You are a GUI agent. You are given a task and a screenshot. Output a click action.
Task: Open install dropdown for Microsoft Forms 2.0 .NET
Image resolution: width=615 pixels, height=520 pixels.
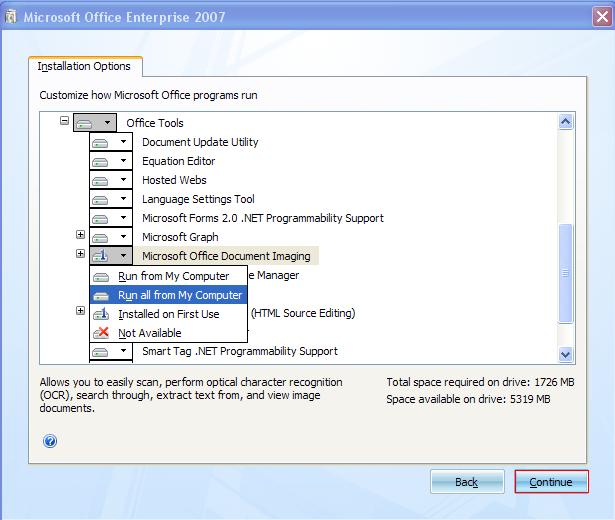point(111,218)
